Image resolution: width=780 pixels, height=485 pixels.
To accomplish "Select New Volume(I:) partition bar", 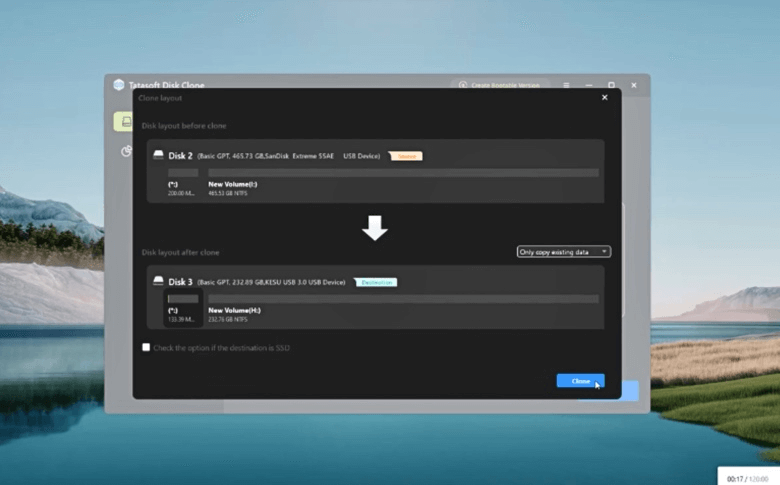I will (x=403, y=173).
